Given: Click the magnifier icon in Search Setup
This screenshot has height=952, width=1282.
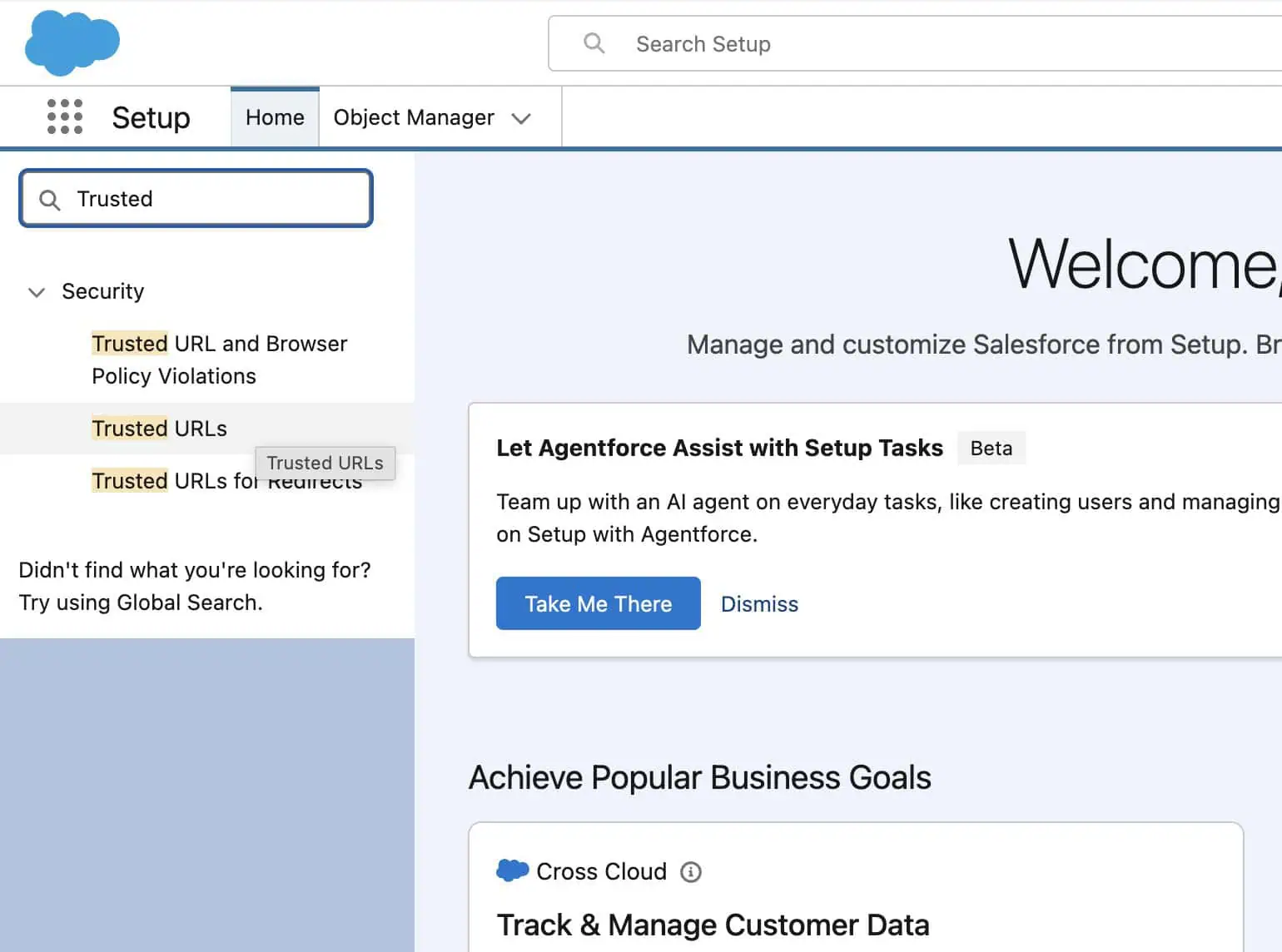Looking at the screenshot, I should [x=594, y=43].
